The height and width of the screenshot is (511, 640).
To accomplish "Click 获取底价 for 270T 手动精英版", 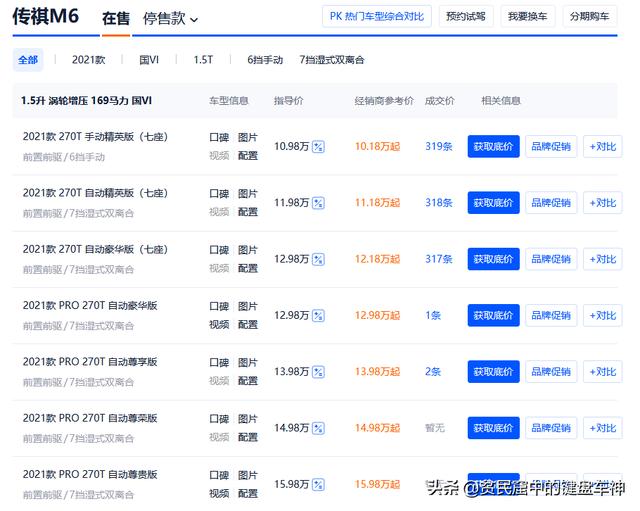I will pyautogui.click(x=493, y=147).
